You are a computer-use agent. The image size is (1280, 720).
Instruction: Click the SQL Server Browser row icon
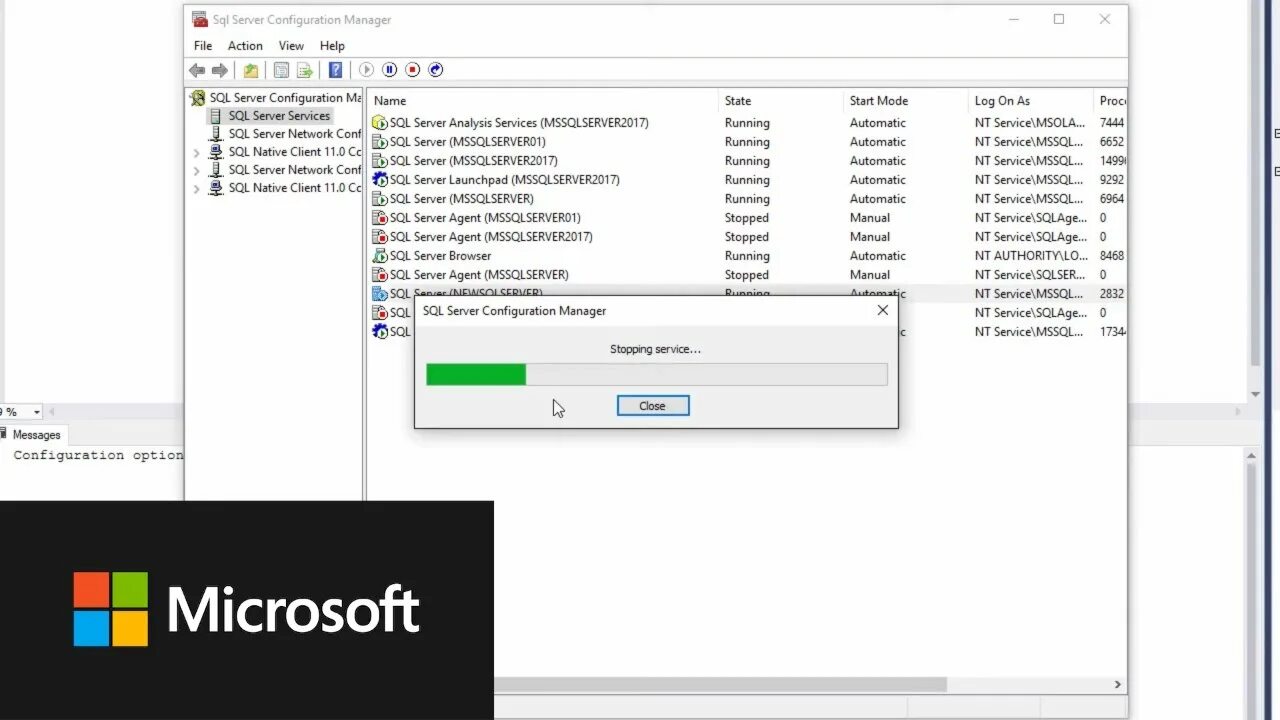click(380, 256)
